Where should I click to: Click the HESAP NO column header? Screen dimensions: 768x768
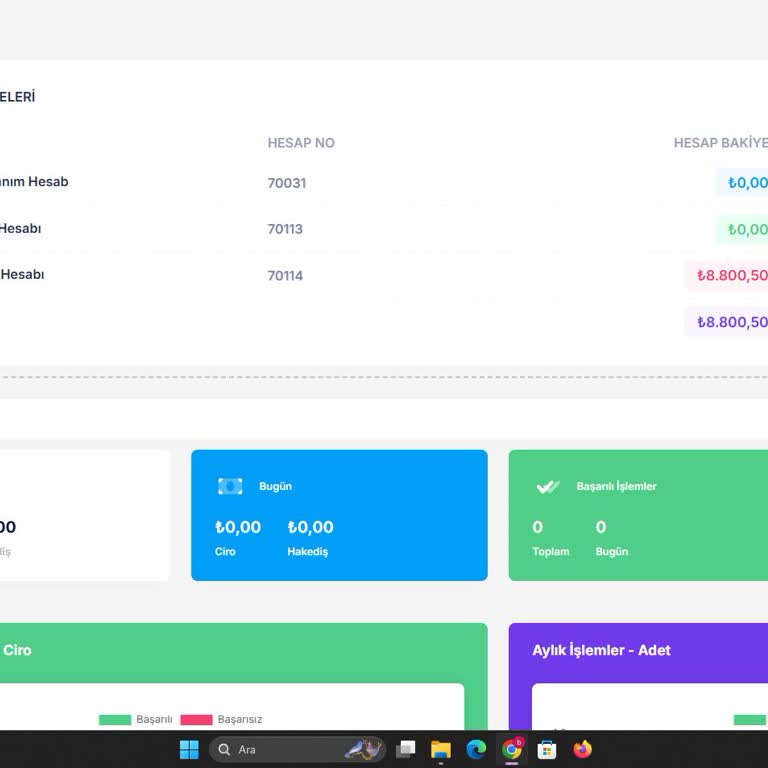[301, 143]
